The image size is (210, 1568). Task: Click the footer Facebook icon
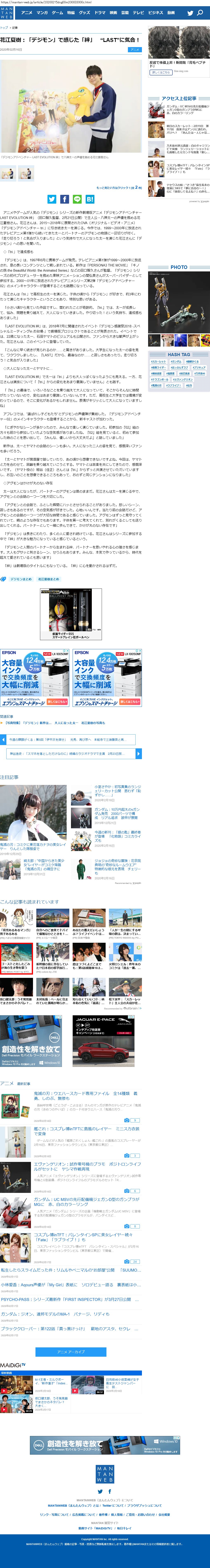tap(110, 1491)
